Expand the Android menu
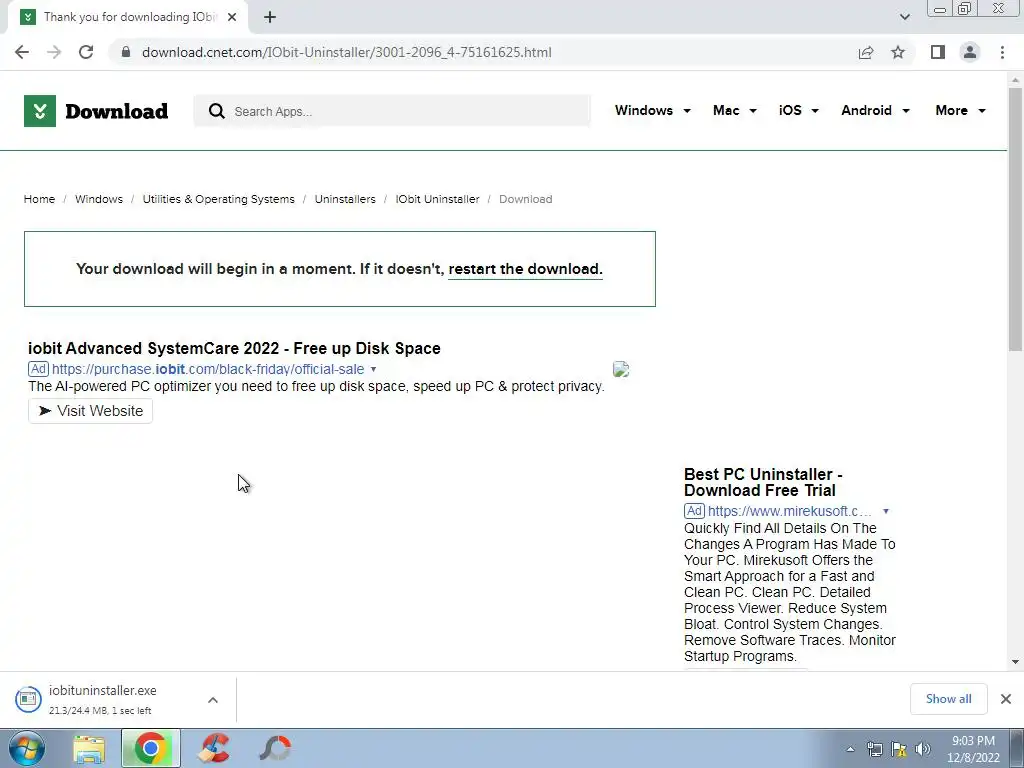This screenshot has height=768, width=1024. [x=875, y=110]
